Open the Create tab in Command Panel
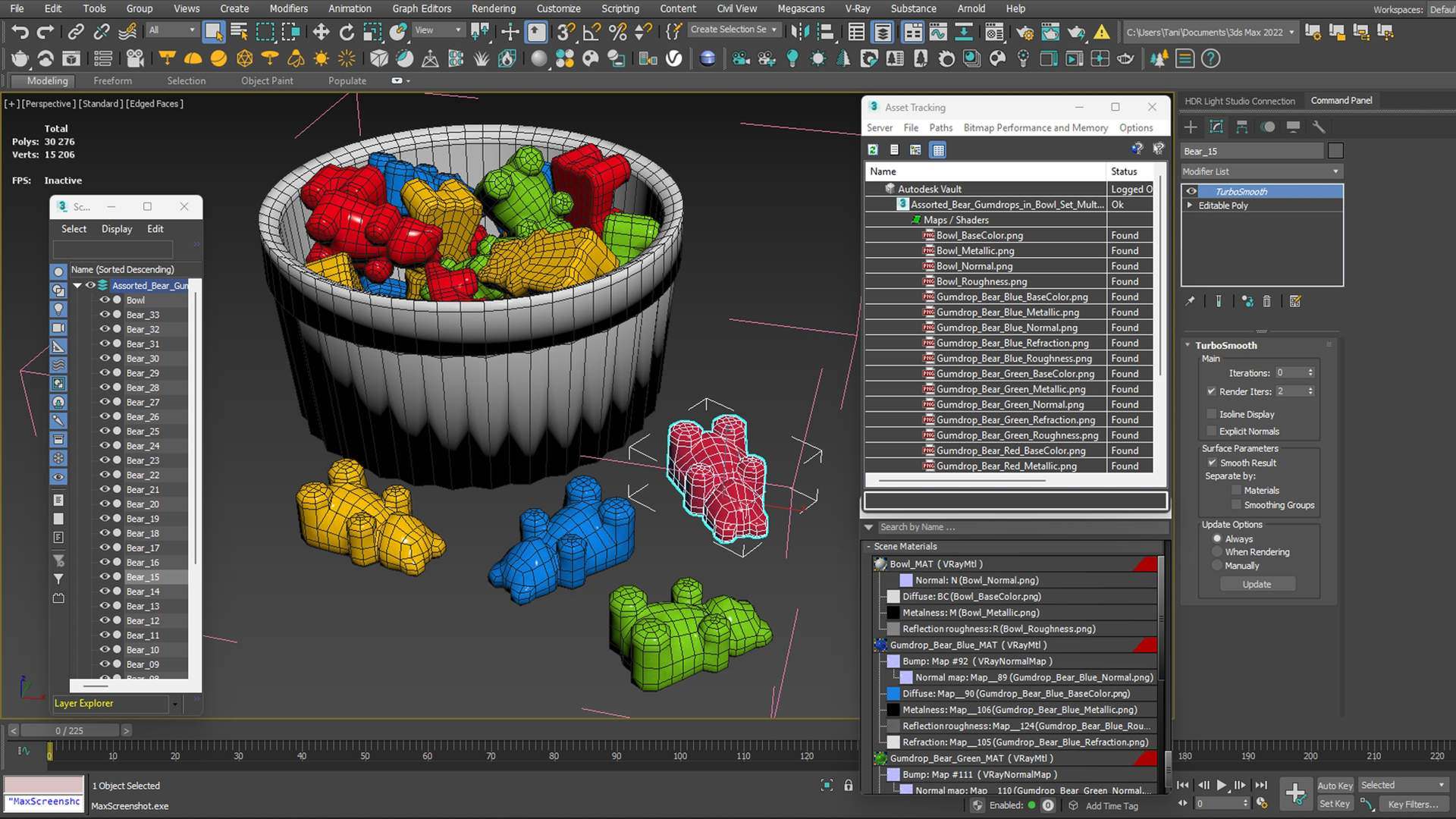 [1191, 127]
